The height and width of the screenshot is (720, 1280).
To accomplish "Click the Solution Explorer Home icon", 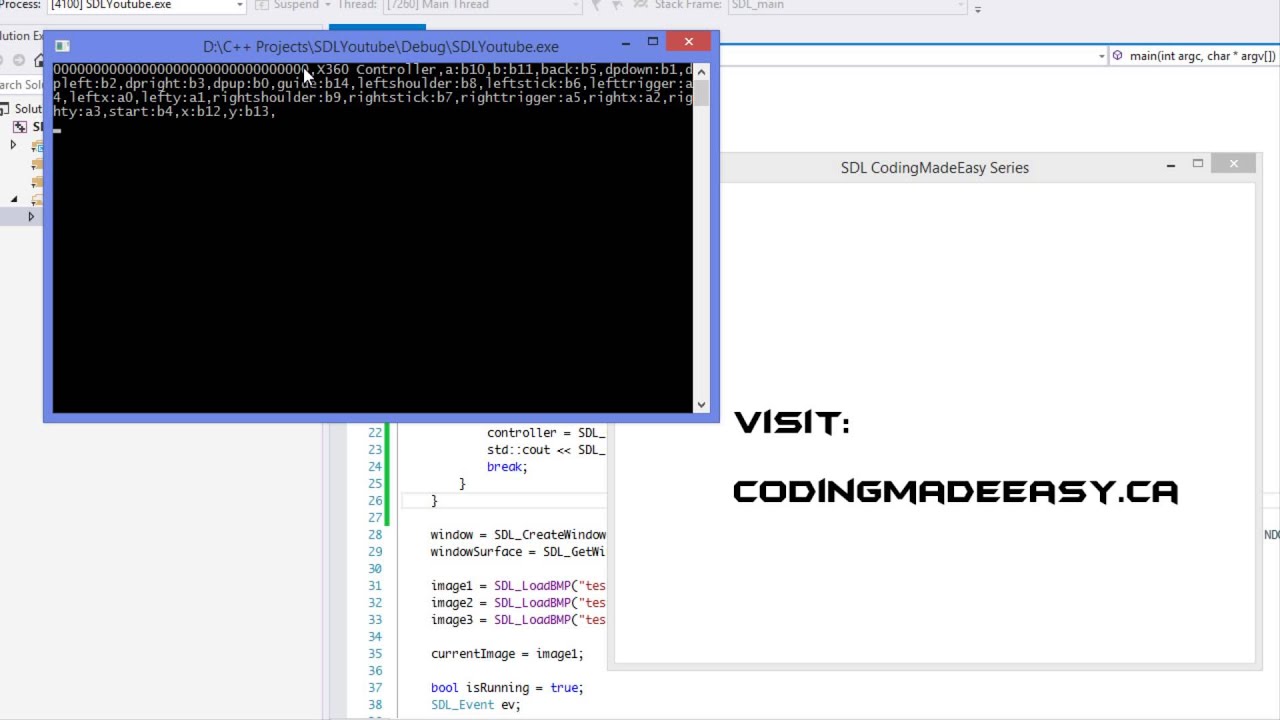I will pyautogui.click(x=39, y=60).
